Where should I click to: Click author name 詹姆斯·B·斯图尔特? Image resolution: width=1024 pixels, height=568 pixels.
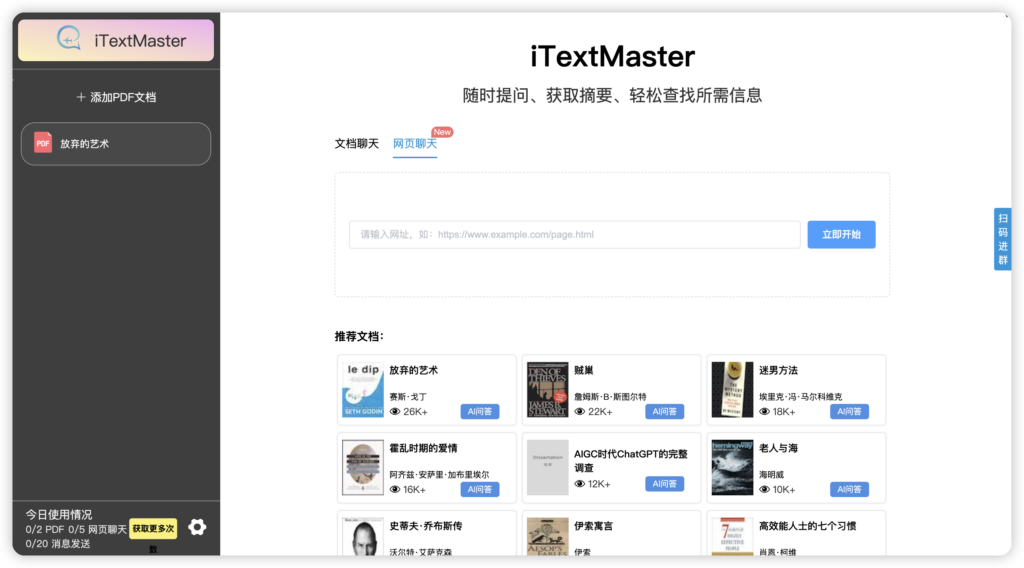(x=611, y=396)
